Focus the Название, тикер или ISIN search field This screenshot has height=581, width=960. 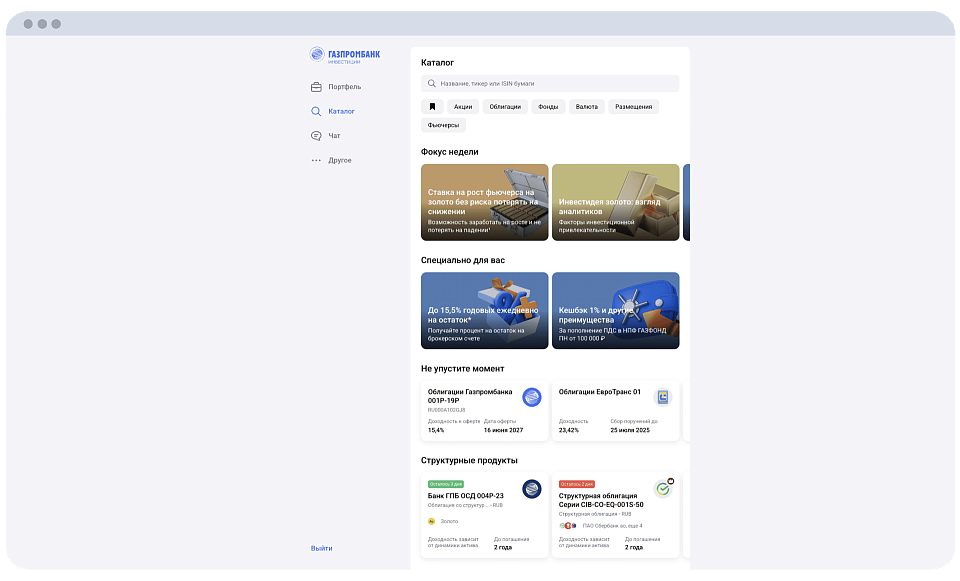[550, 83]
